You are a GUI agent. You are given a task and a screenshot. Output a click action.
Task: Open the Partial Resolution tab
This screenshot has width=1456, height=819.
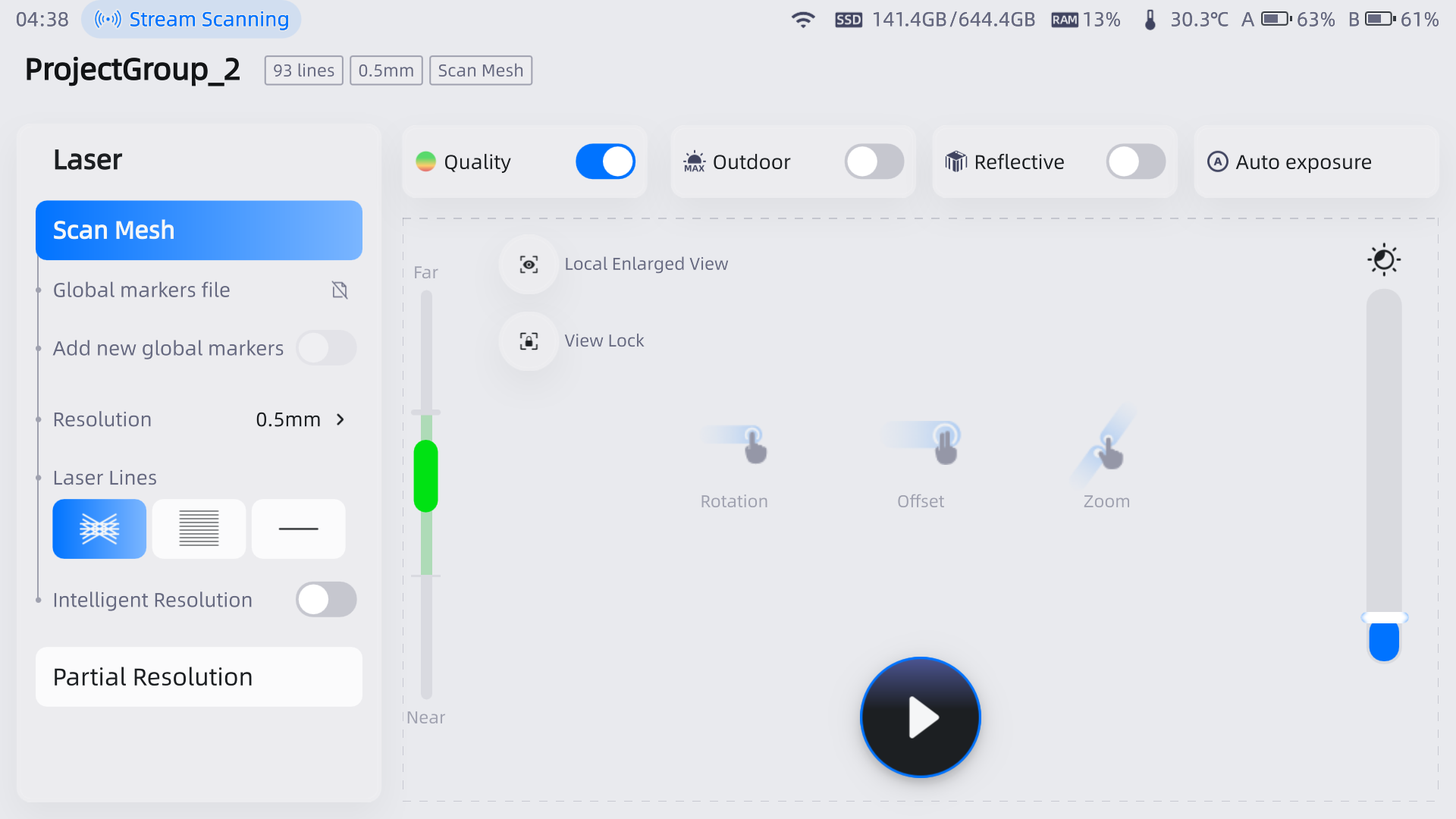coord(199,676)
